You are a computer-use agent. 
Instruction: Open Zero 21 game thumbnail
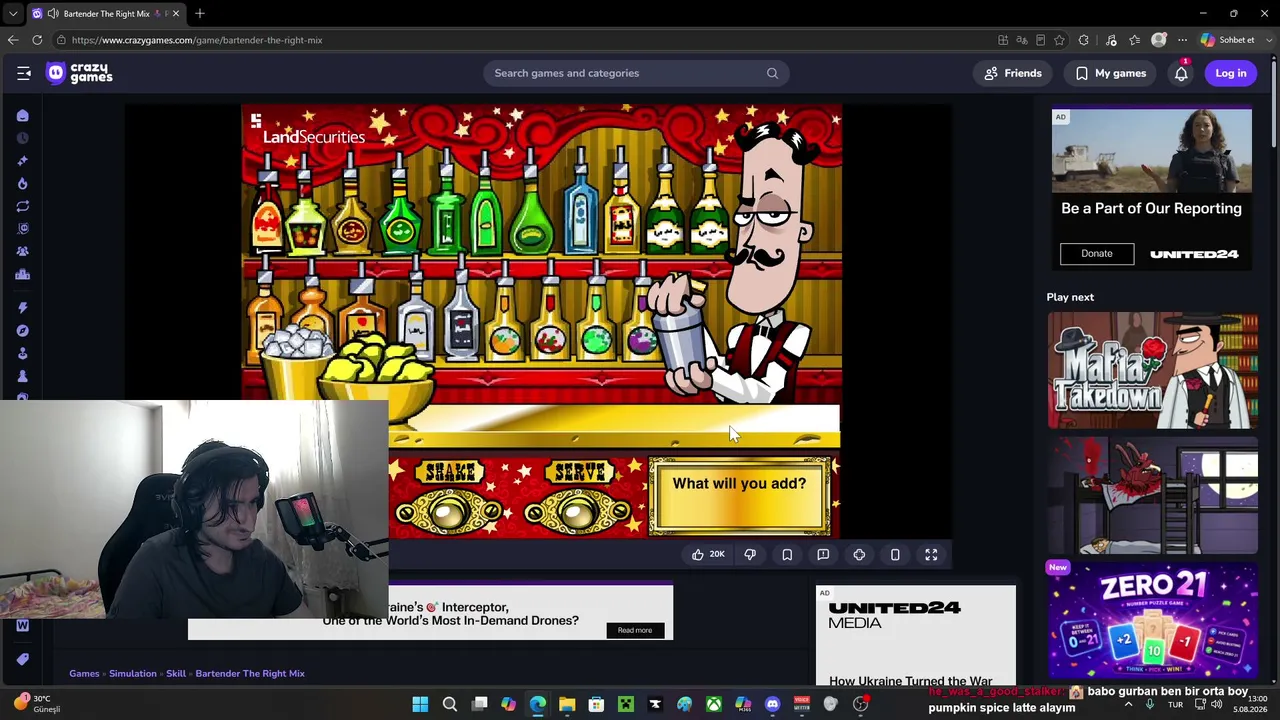click(1152, 620)
